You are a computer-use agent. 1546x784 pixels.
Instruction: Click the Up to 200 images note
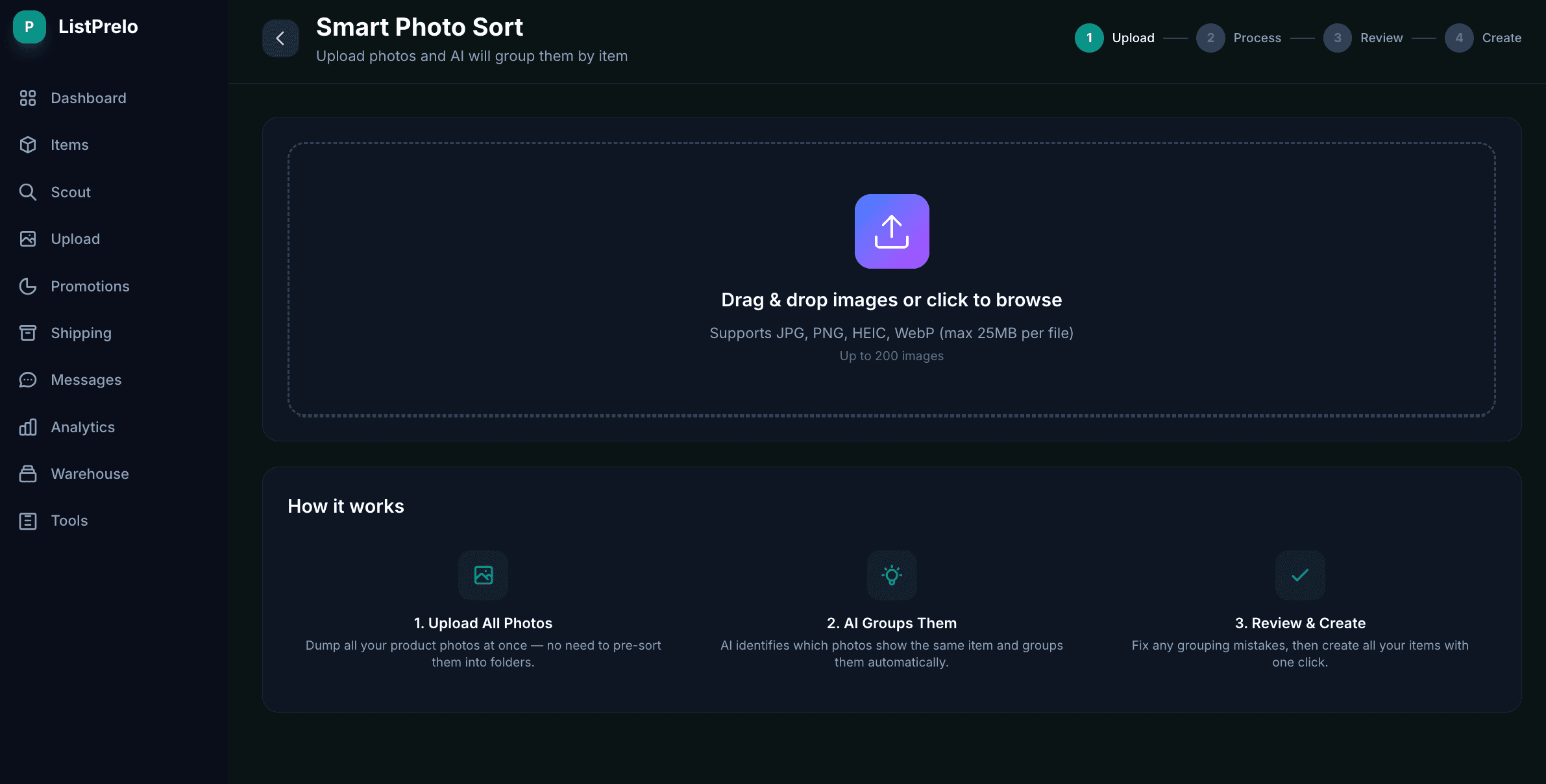pos(892,356)
